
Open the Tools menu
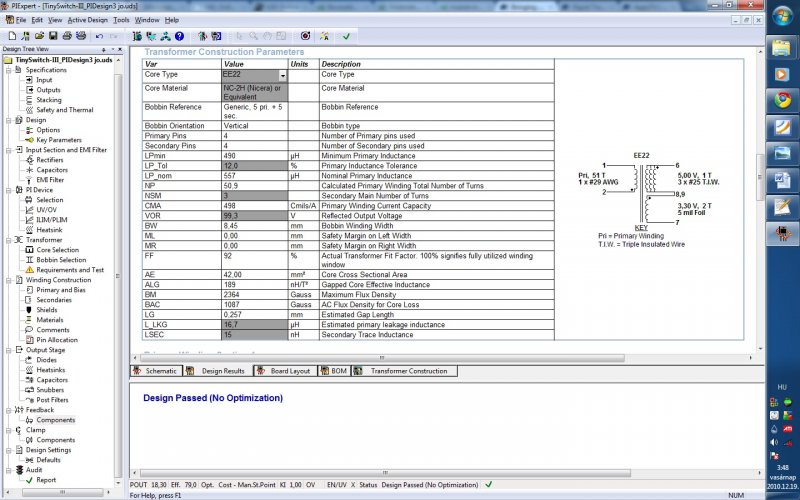coord(121,20)
